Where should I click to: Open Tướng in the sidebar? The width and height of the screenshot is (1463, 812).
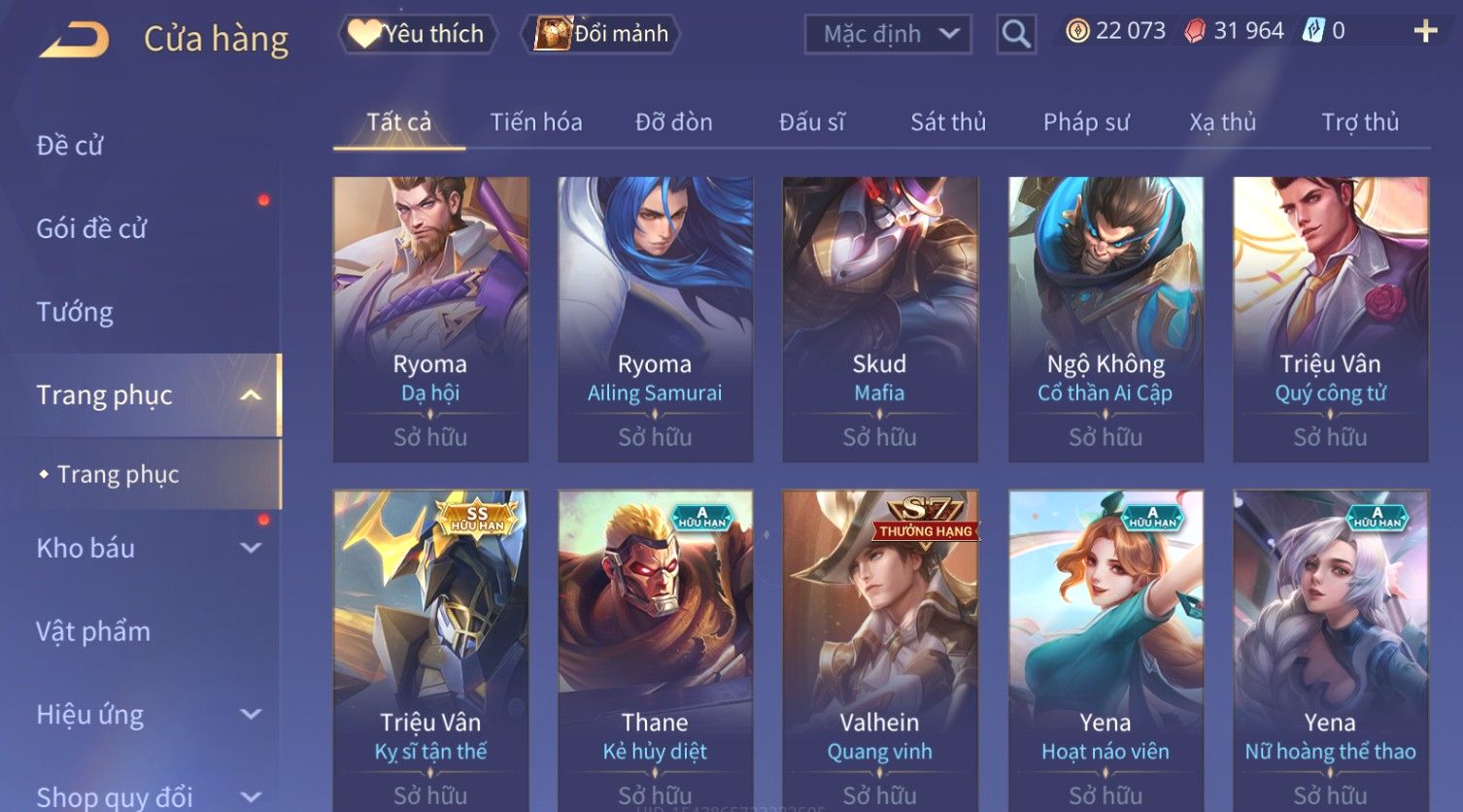[75, 312]
